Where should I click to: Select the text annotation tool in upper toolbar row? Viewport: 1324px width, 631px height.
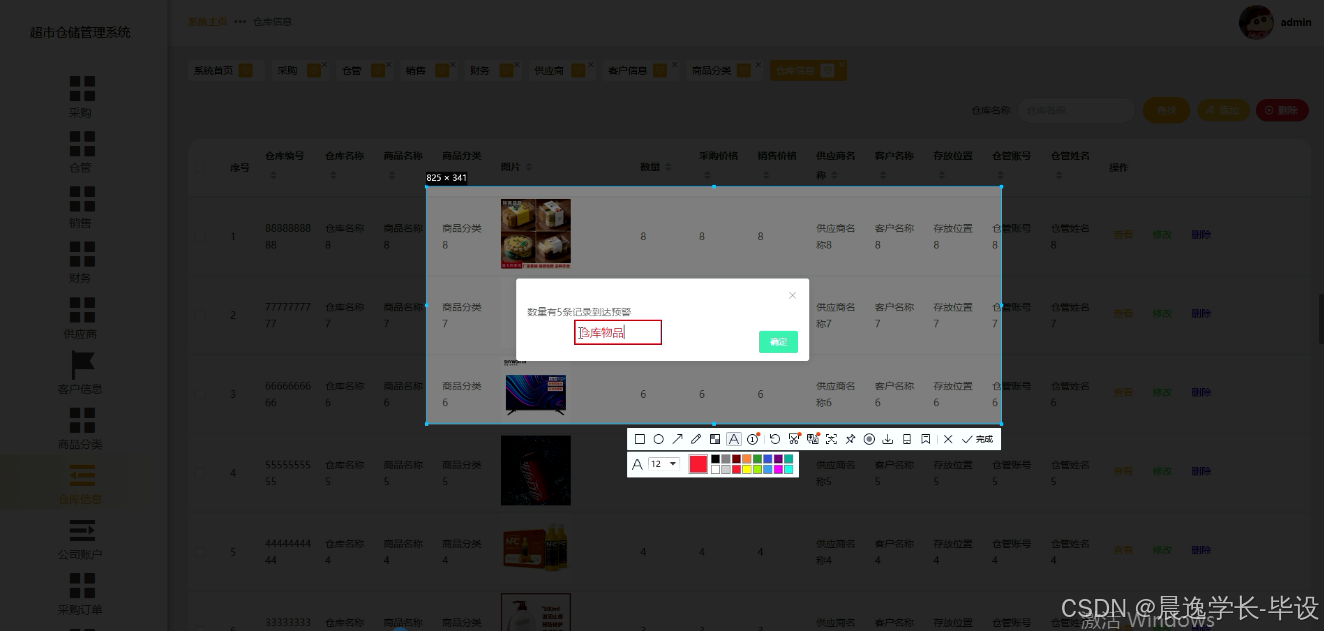(x=734, y=439)
